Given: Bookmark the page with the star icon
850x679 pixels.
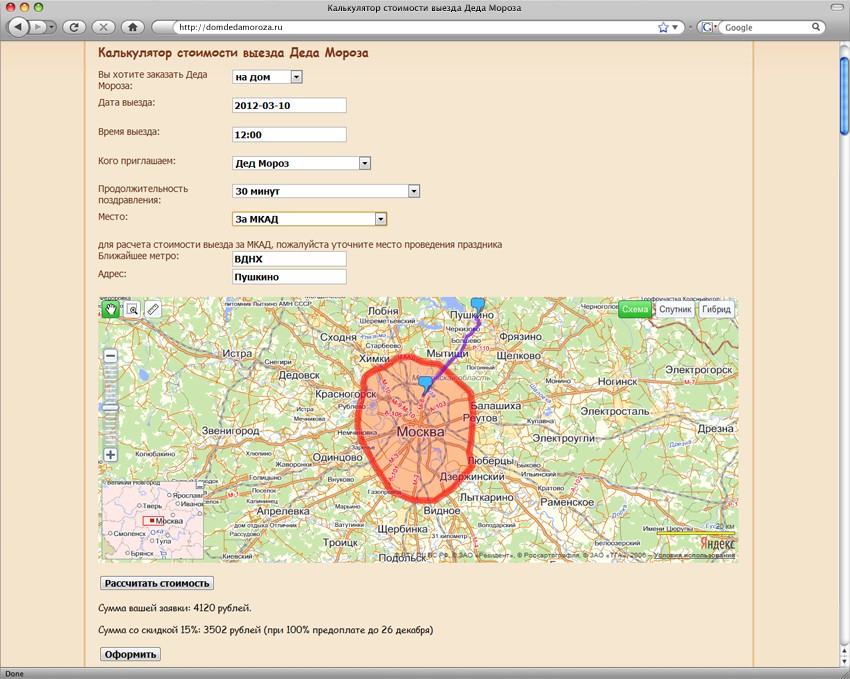Looking at the screenshot, I should point(663,27).
